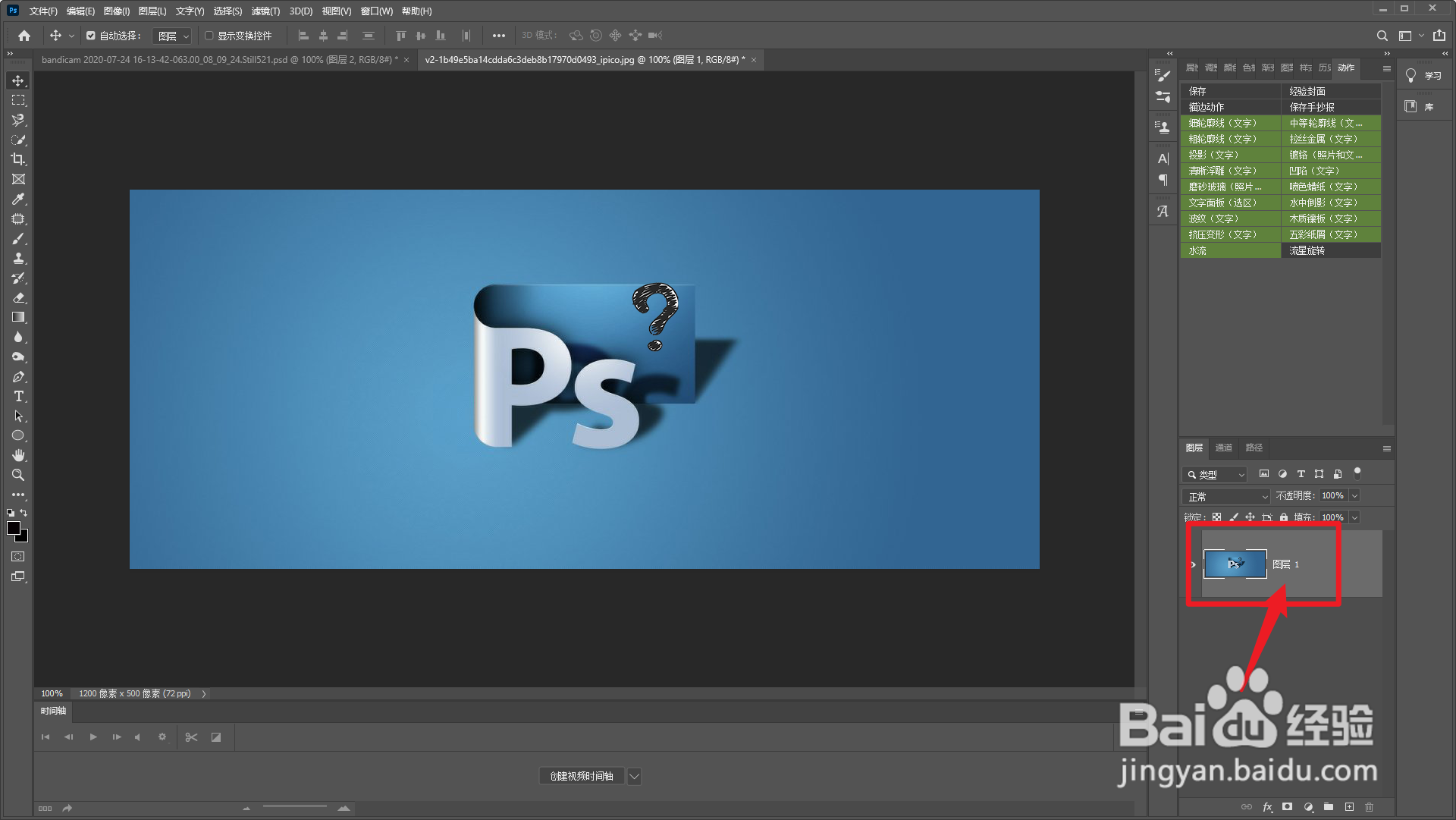
Task: Enable the 显示变换控件 checkbox
Action: click(x=209, y=36)
